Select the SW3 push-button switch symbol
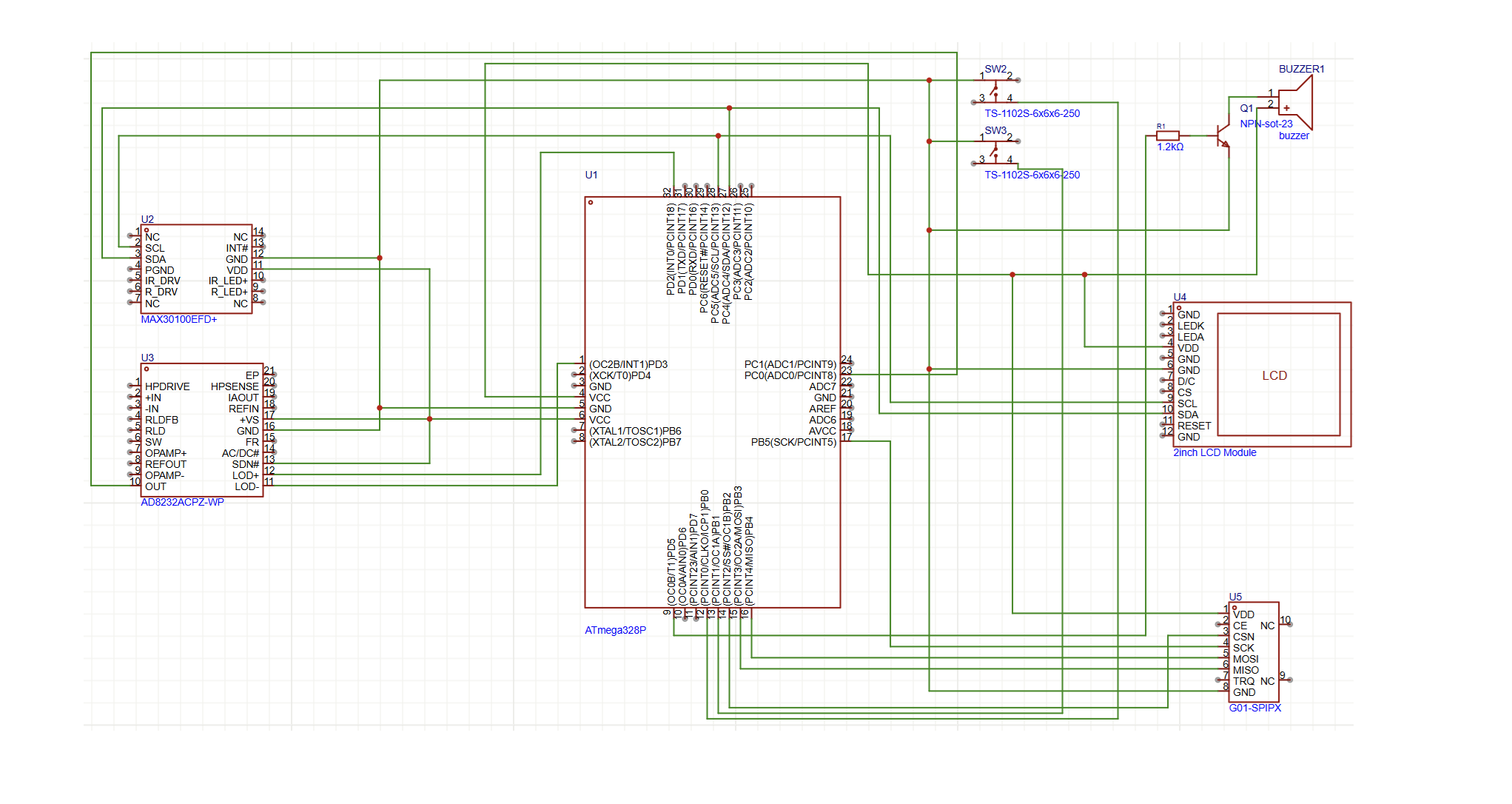Screen dimensions: 1512x804 tap(995, 151)
